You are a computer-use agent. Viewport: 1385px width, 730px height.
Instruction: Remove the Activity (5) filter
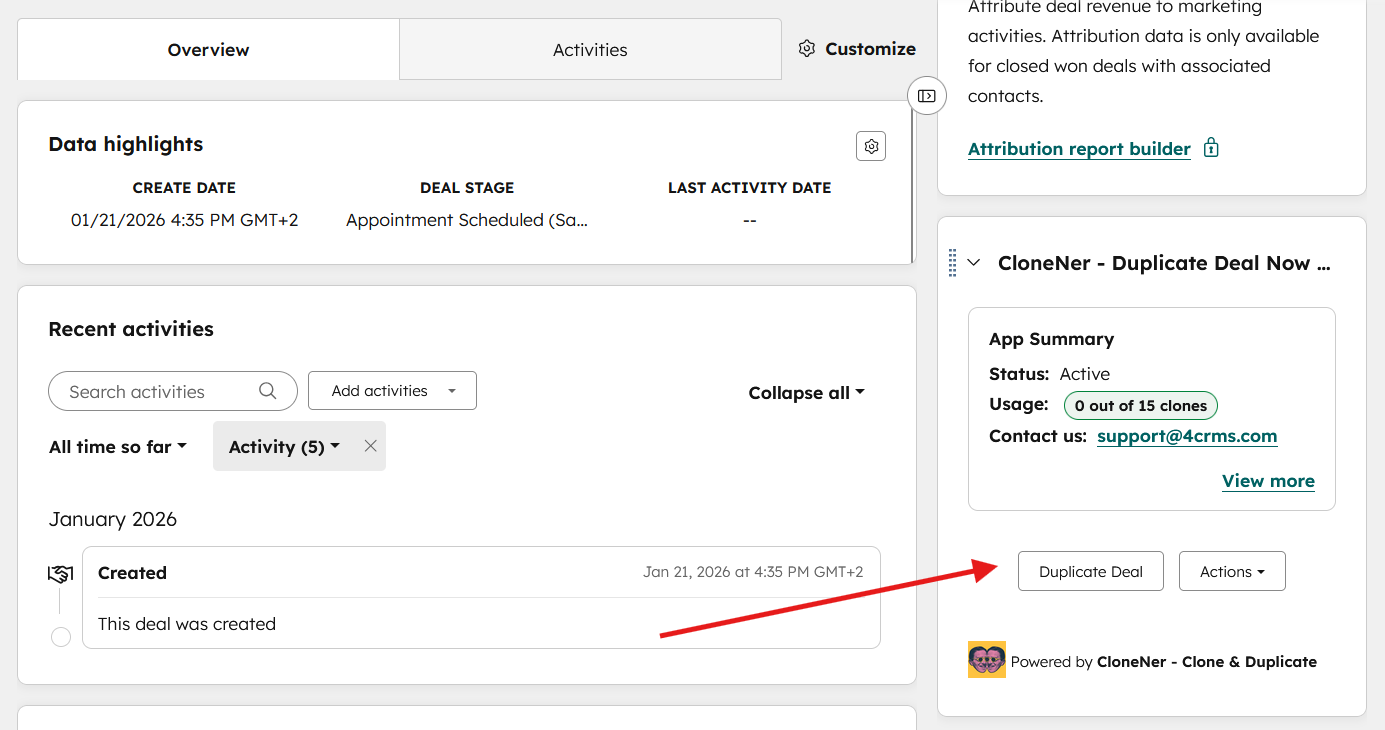(370, 446)
